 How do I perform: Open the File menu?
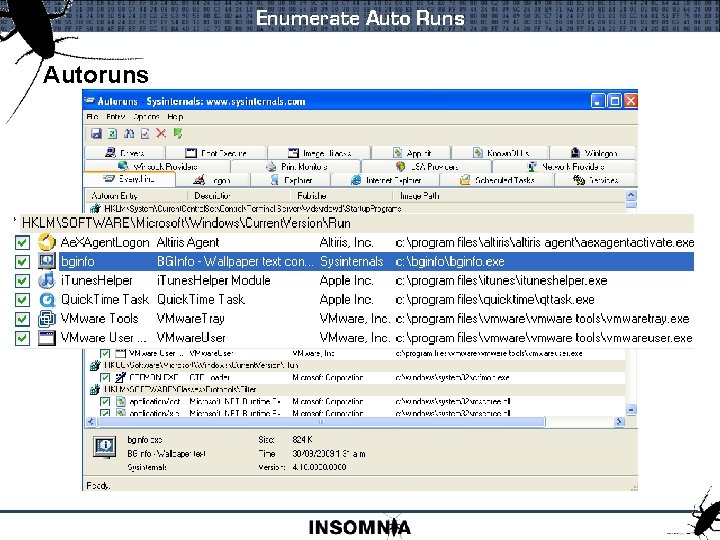[92, 117]
